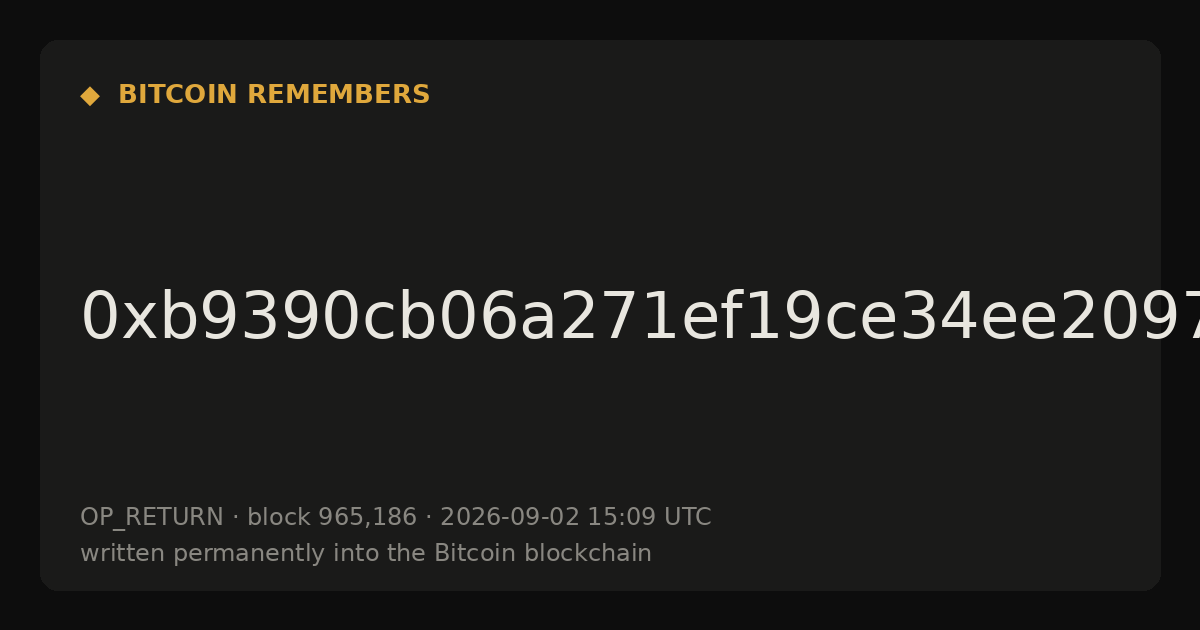Click the words 'Bitcoin blockchain' in footer
Viewport: 1200px width, 630px height.
click(543, 554)
